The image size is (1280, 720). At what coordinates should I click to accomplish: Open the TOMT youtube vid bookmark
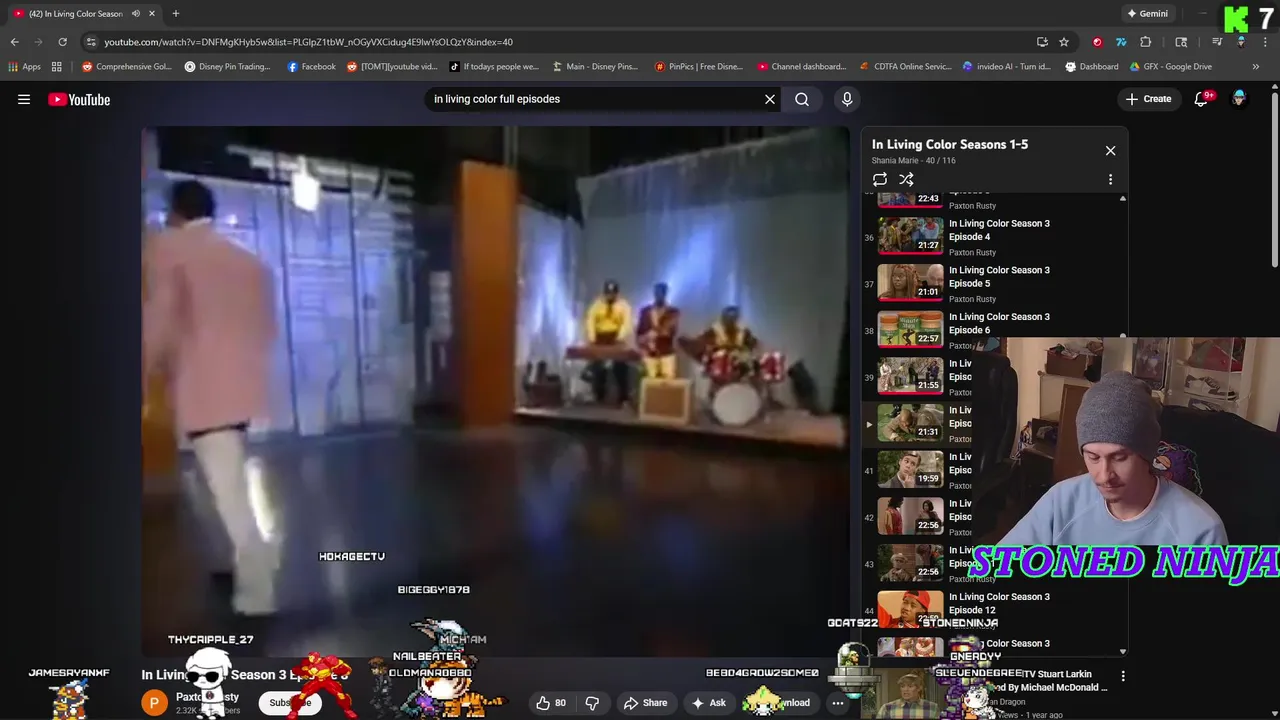click(392, 67)
